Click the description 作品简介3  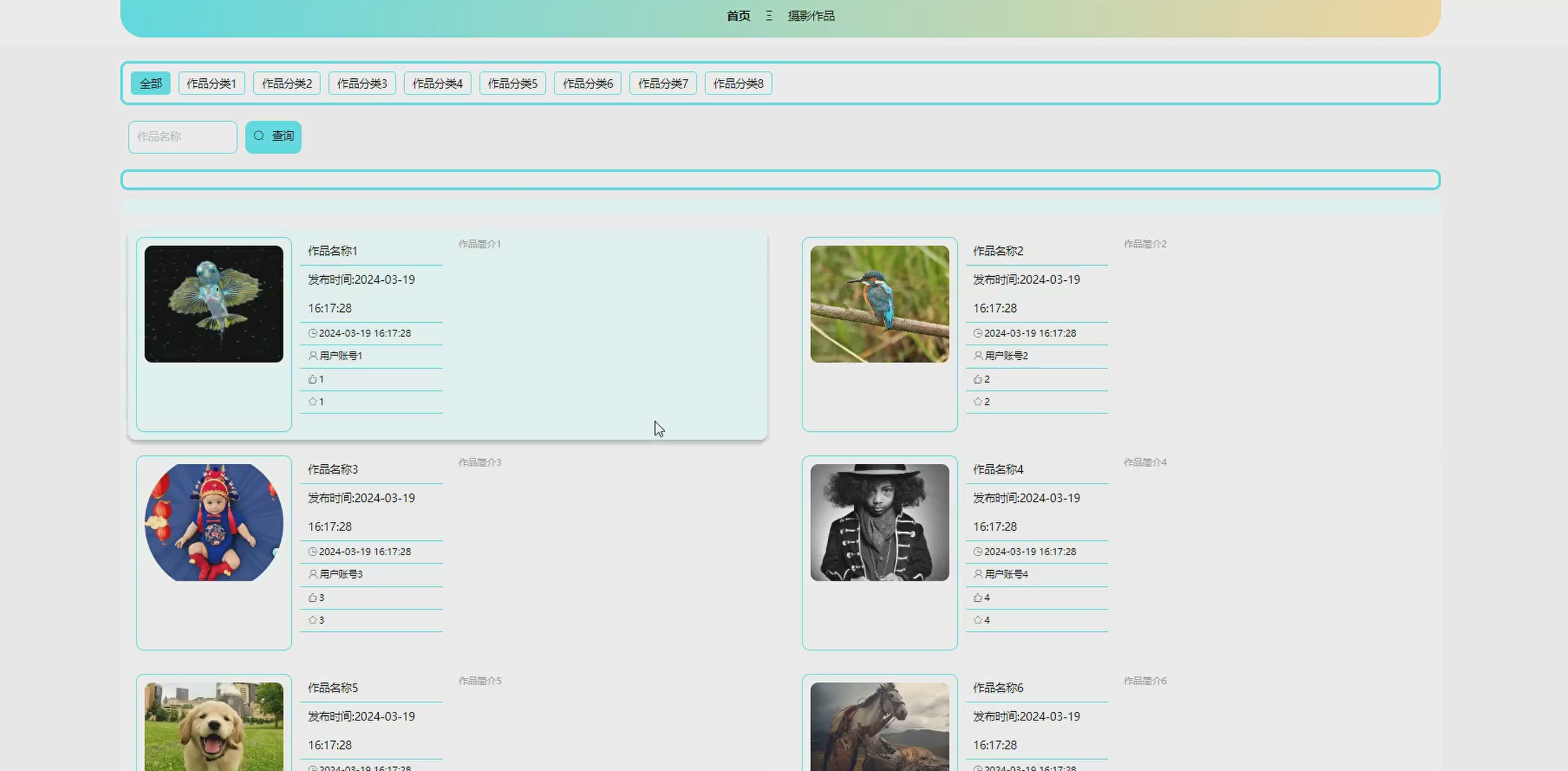[x=479, y=463]
